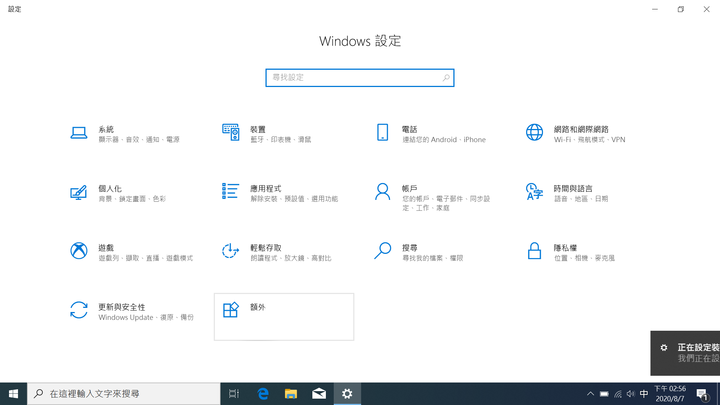Select the 應用程式 category title
Image resolution: width=720 pixels, height=405 pixels.
coord(265,189)
